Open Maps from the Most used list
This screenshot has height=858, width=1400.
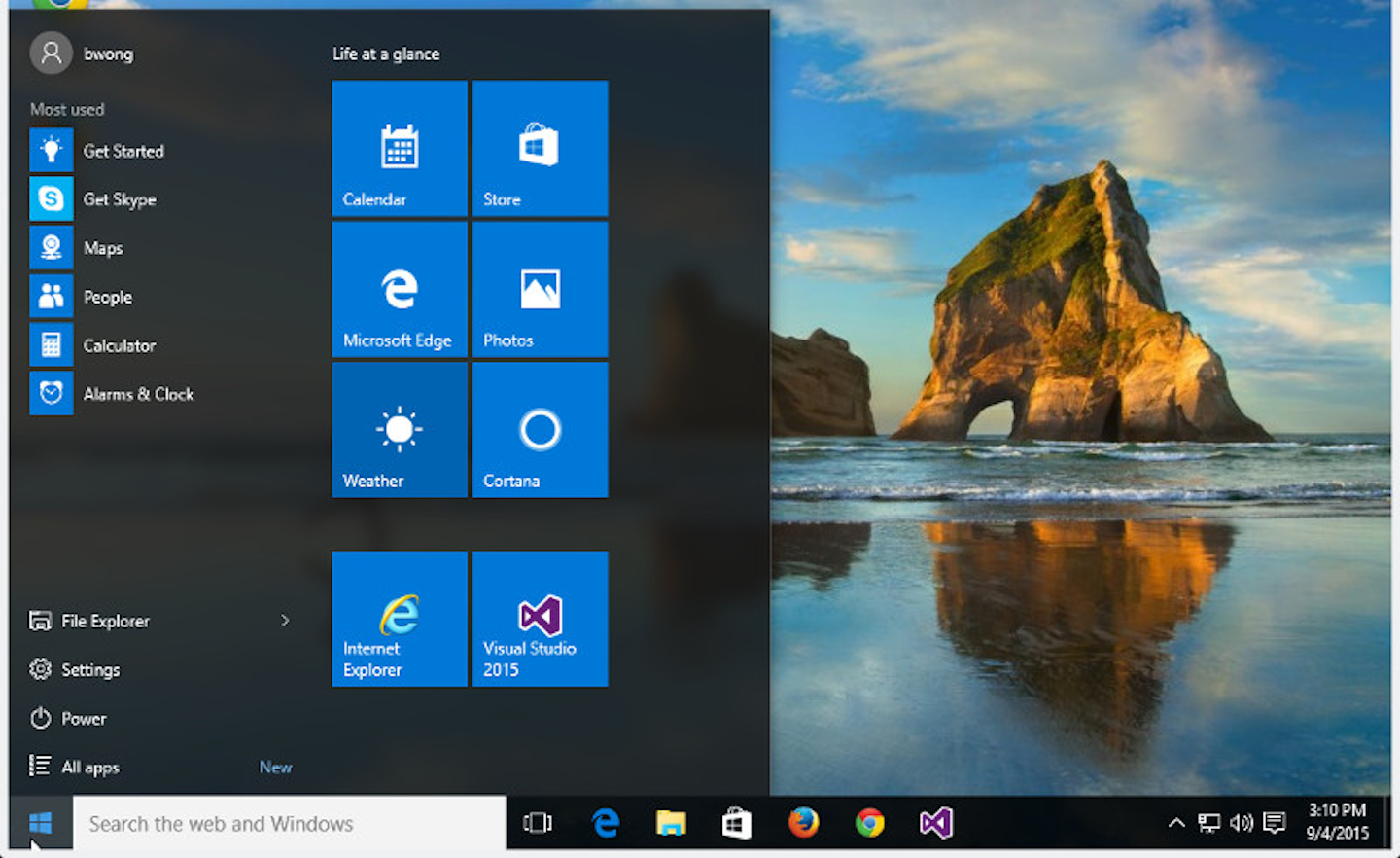click(x=160, y=248)
